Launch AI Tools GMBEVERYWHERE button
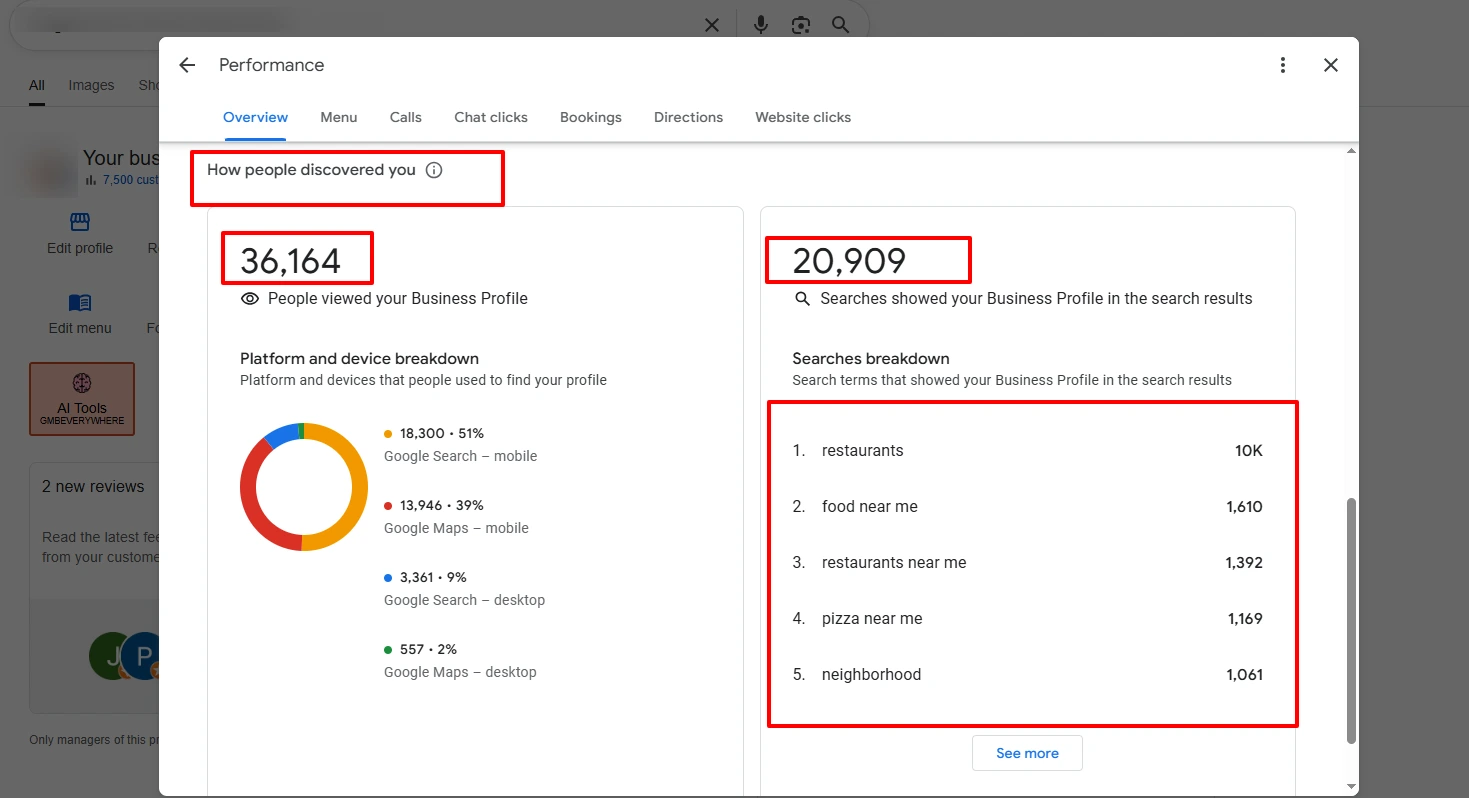This screenshot has width=1469, height=798. tap(82, 399)
